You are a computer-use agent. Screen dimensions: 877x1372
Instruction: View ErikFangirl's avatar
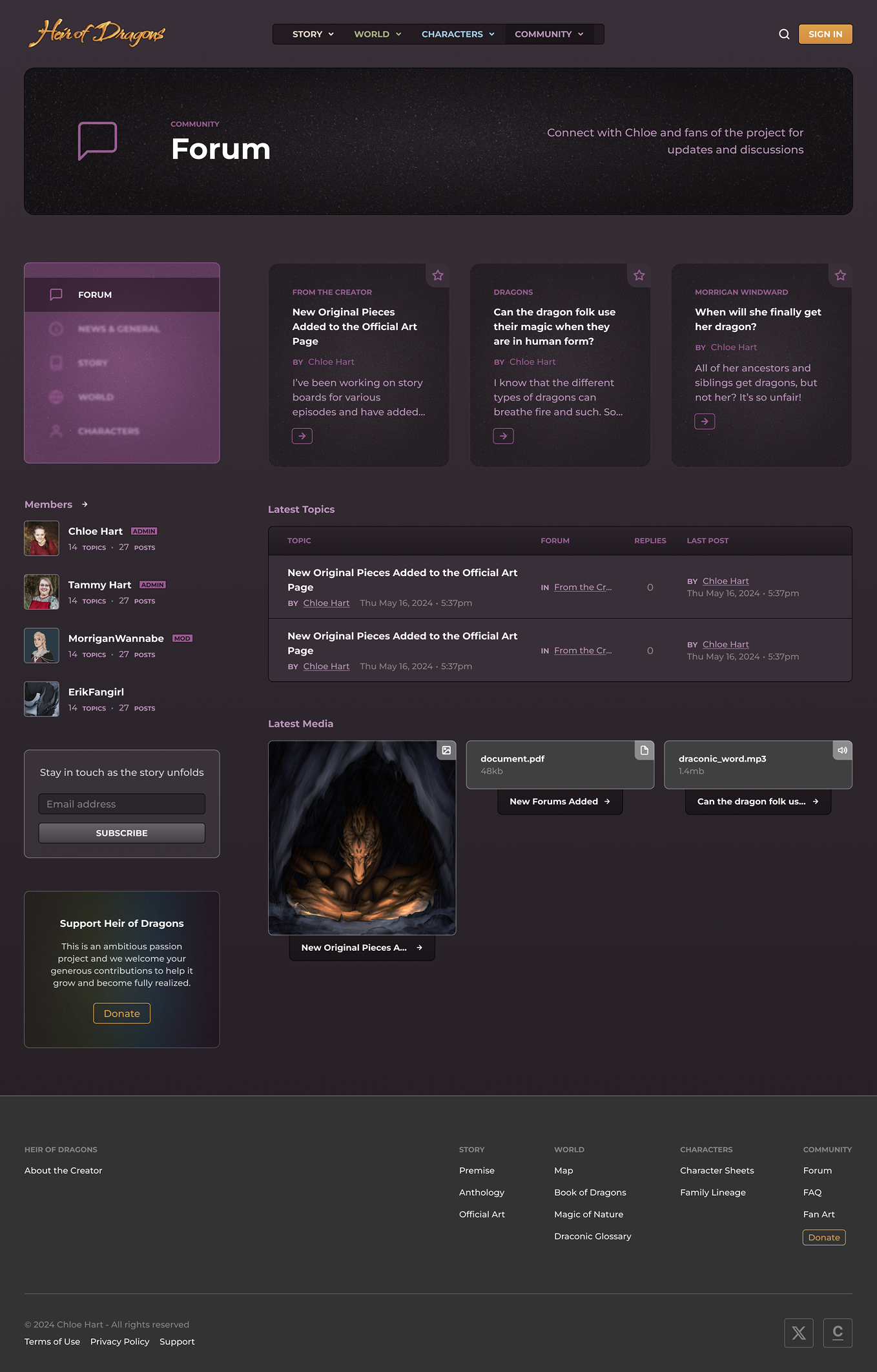41,699
